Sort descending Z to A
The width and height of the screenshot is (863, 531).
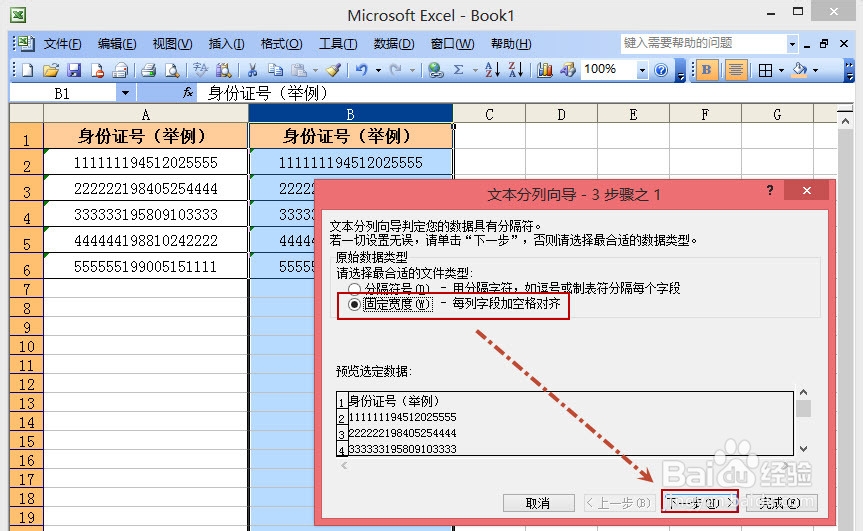(516, 70)
